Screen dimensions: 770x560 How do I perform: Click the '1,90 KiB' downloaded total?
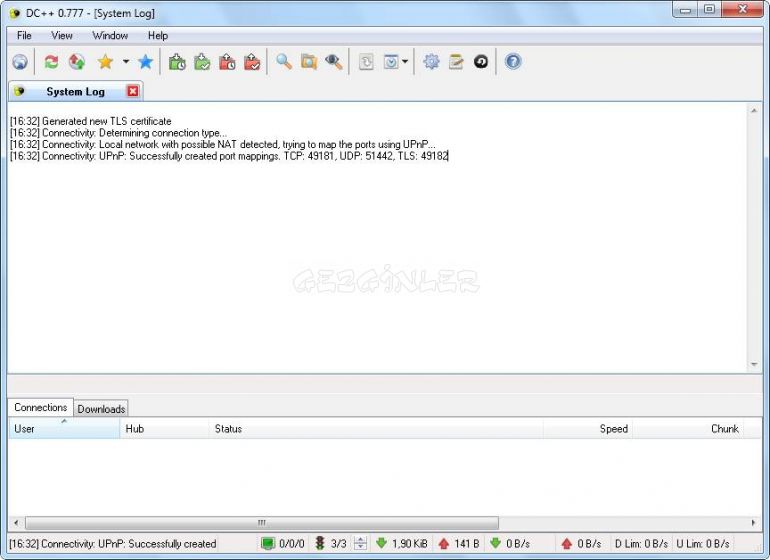coord(410,544)
